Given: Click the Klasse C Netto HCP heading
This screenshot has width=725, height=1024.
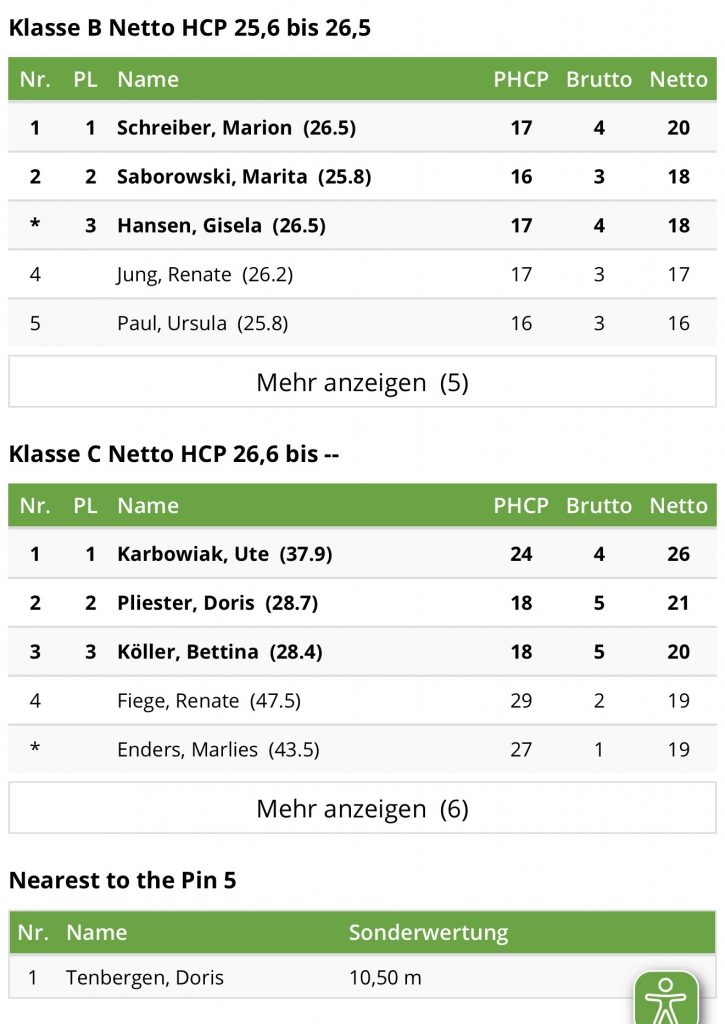Looking at the screenshot, I should [x=174, y=453].
